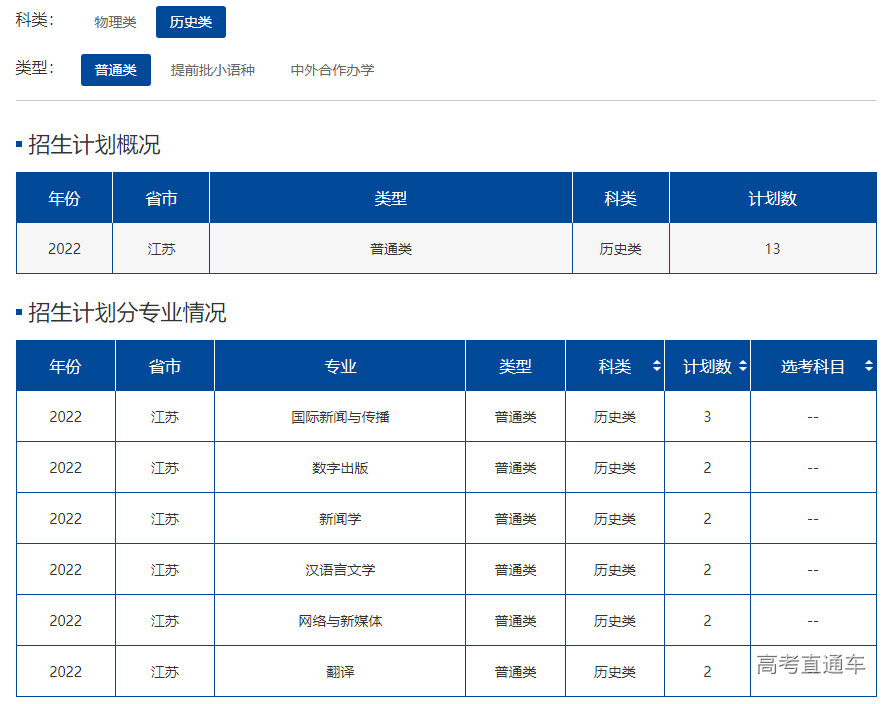Image resolution: width=894 pixels, height=704 pixels.
Task: Select the 国际新闻与传播 major cell
Action: pyautogui.click(x=340, y=417)
